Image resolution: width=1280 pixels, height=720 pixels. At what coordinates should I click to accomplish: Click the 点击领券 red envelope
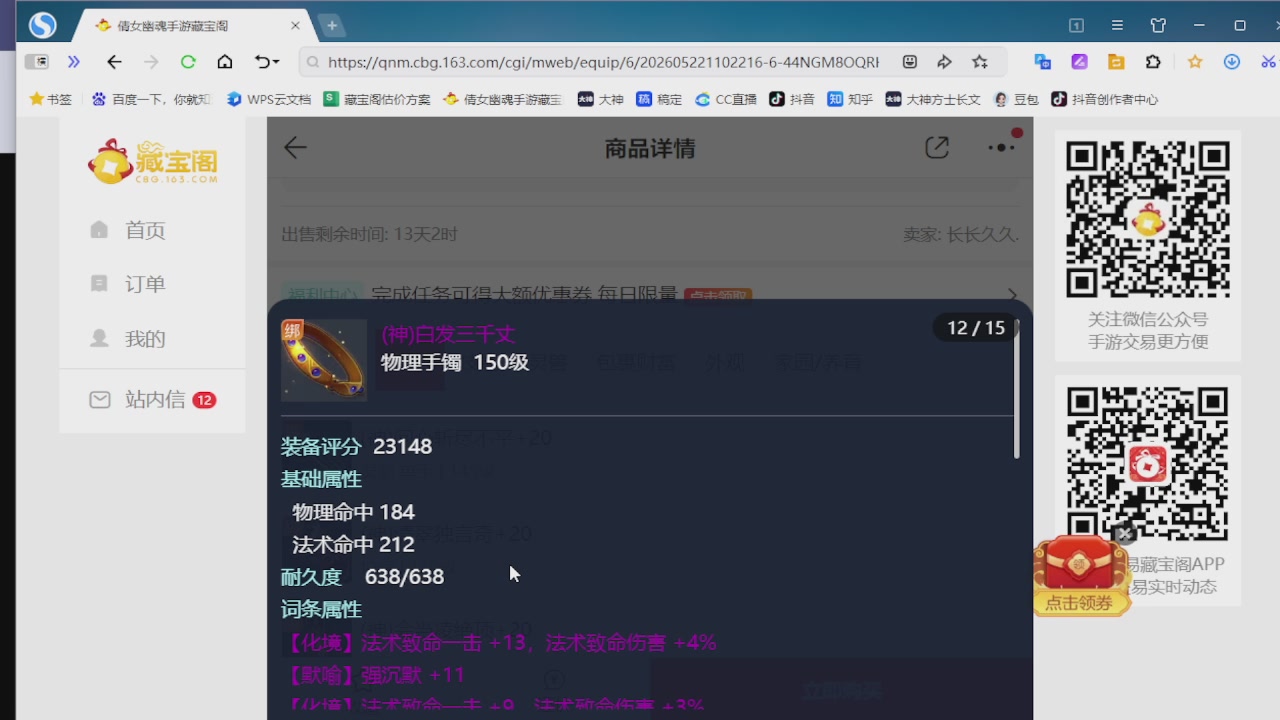coord(1080,577)
